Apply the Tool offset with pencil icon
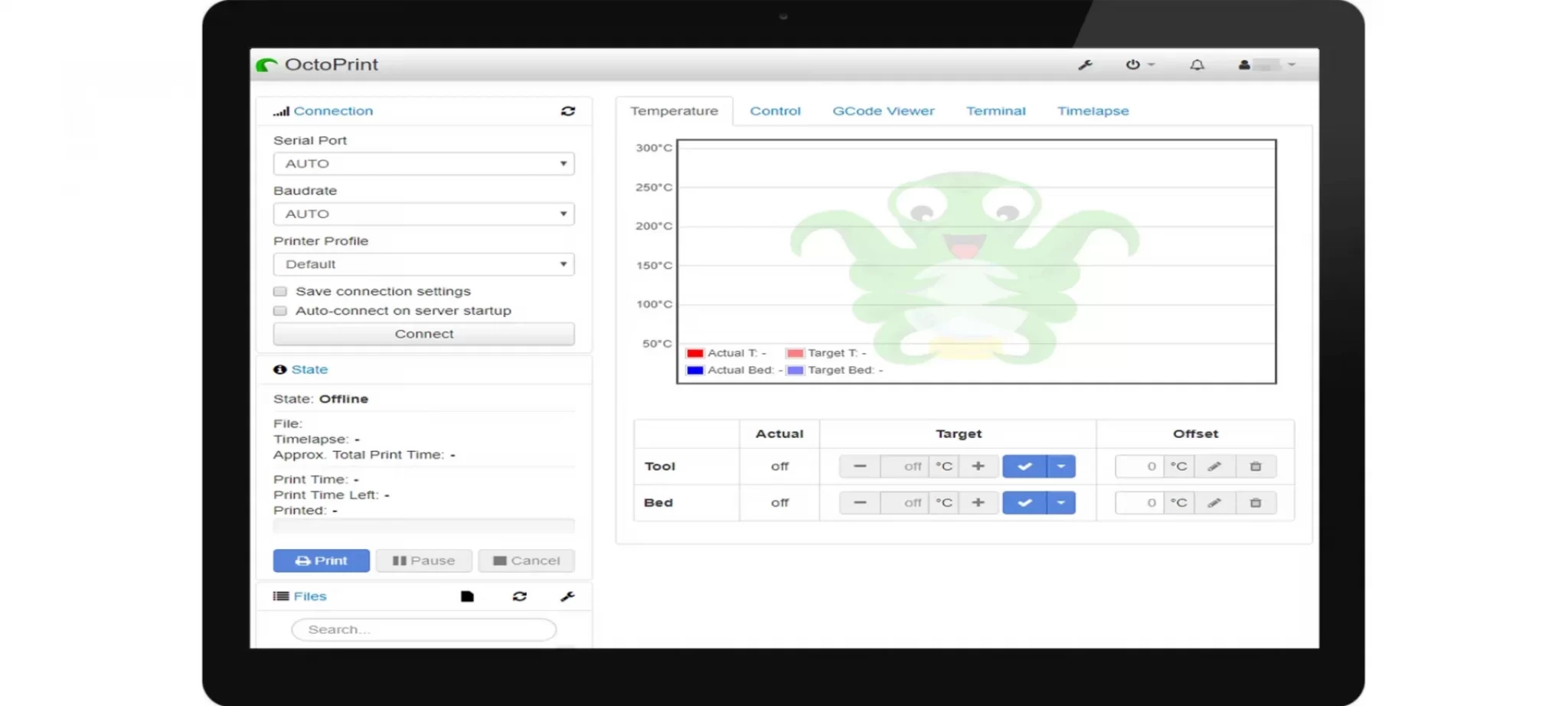The image size is (1568, 706). tap(1214, 466)
